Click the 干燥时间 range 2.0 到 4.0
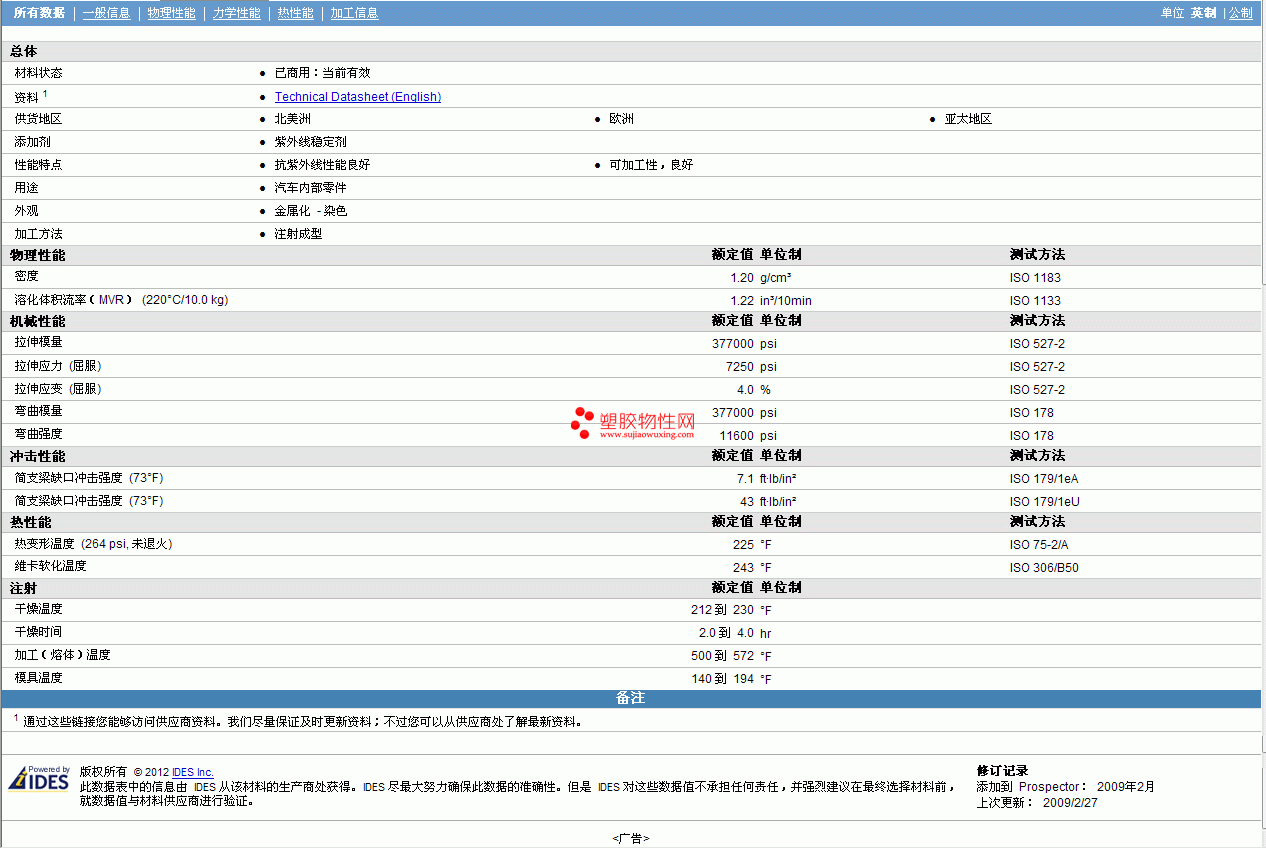This screenshot has height=848, width=1266. point(726,633)
